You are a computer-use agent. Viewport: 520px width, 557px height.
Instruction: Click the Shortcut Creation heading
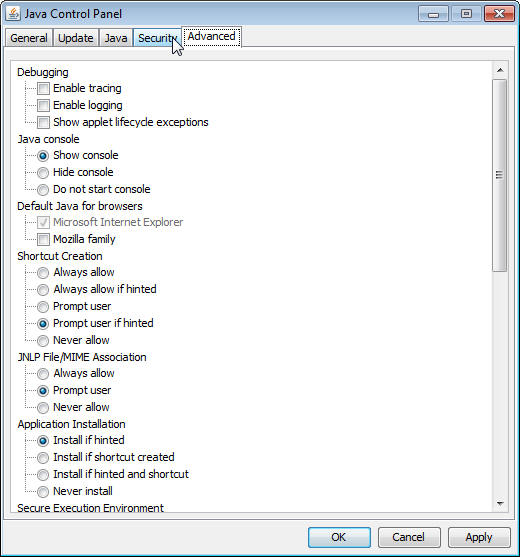[x=60, y=256]
